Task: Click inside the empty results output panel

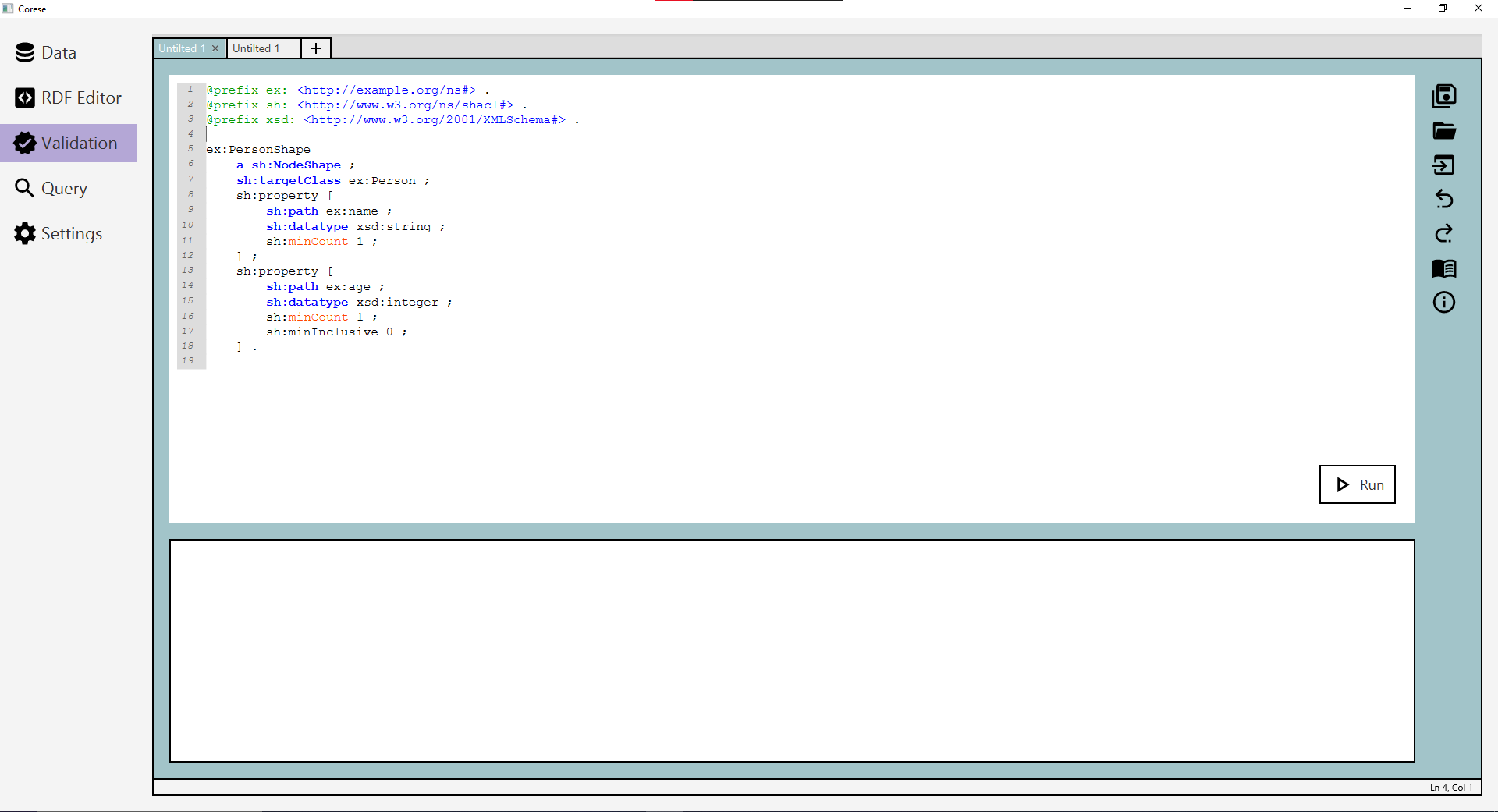Action: pos(791,651)
